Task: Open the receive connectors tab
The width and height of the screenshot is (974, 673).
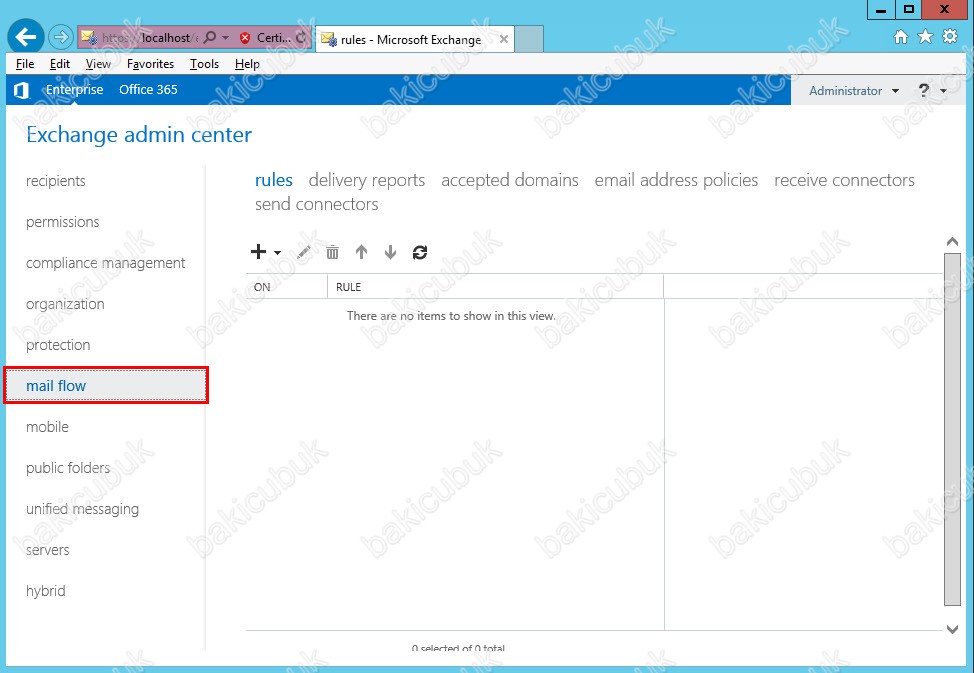Action: (x=844, y=180)
